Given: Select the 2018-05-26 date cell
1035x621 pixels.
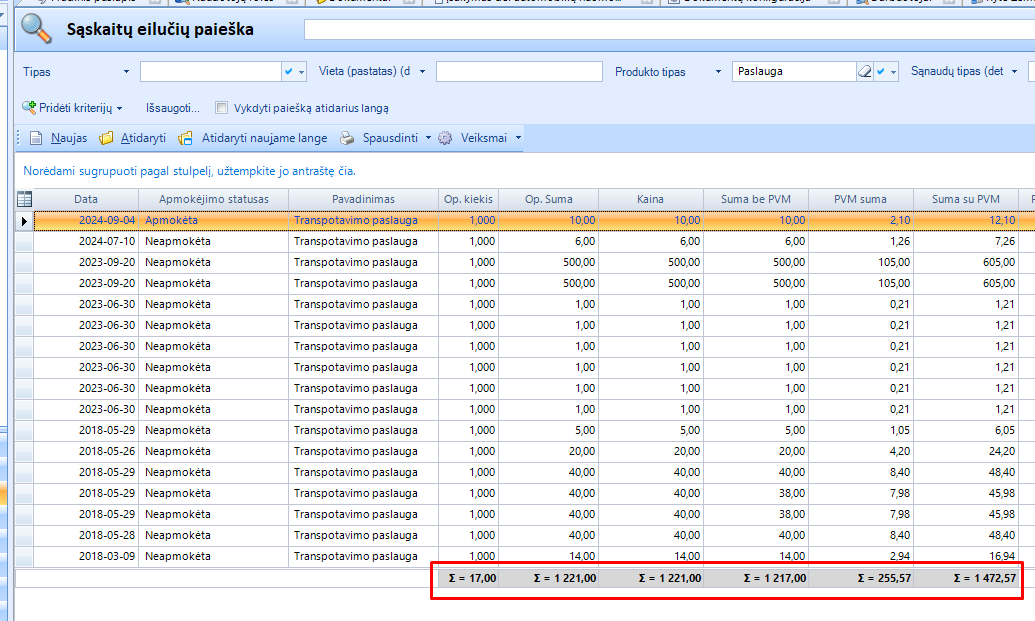Looking at the screenshot, I should pyautogui.click(x=86, y=451).
